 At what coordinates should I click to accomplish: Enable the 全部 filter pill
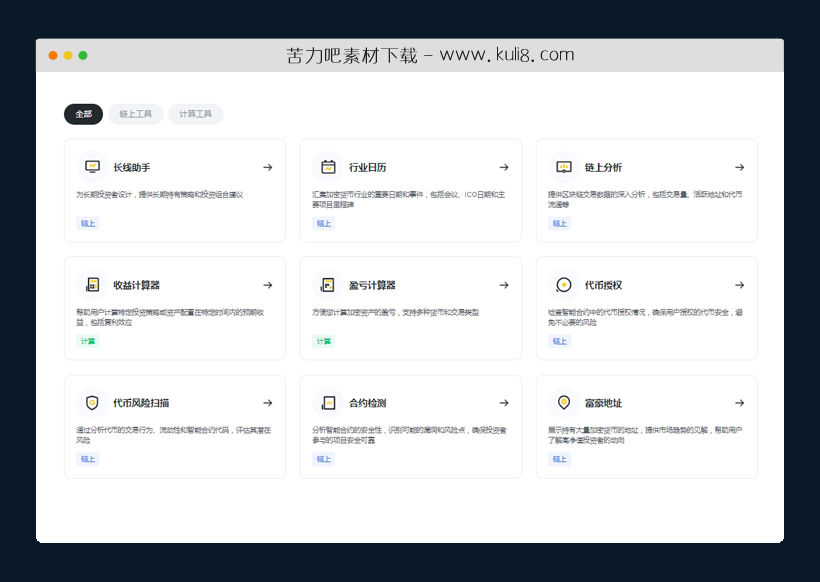(83, 114)
